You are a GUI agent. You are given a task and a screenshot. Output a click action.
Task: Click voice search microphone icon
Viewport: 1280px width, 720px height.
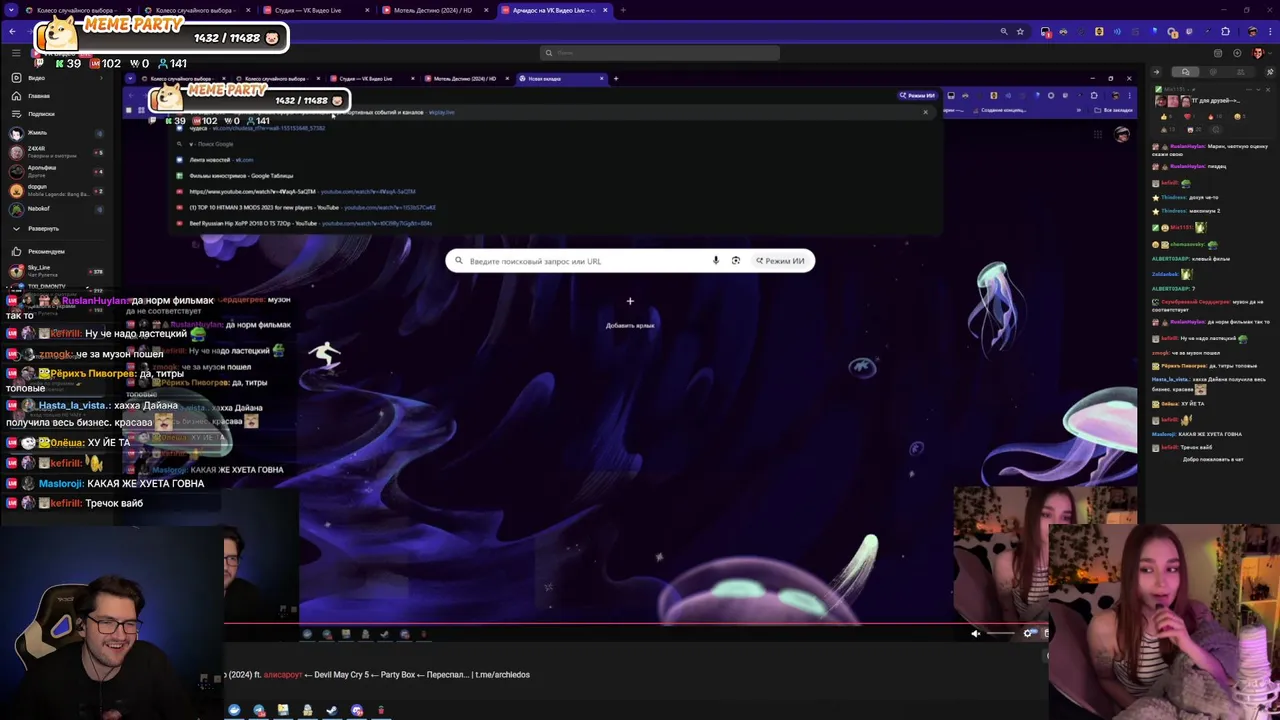click(716, 261)
